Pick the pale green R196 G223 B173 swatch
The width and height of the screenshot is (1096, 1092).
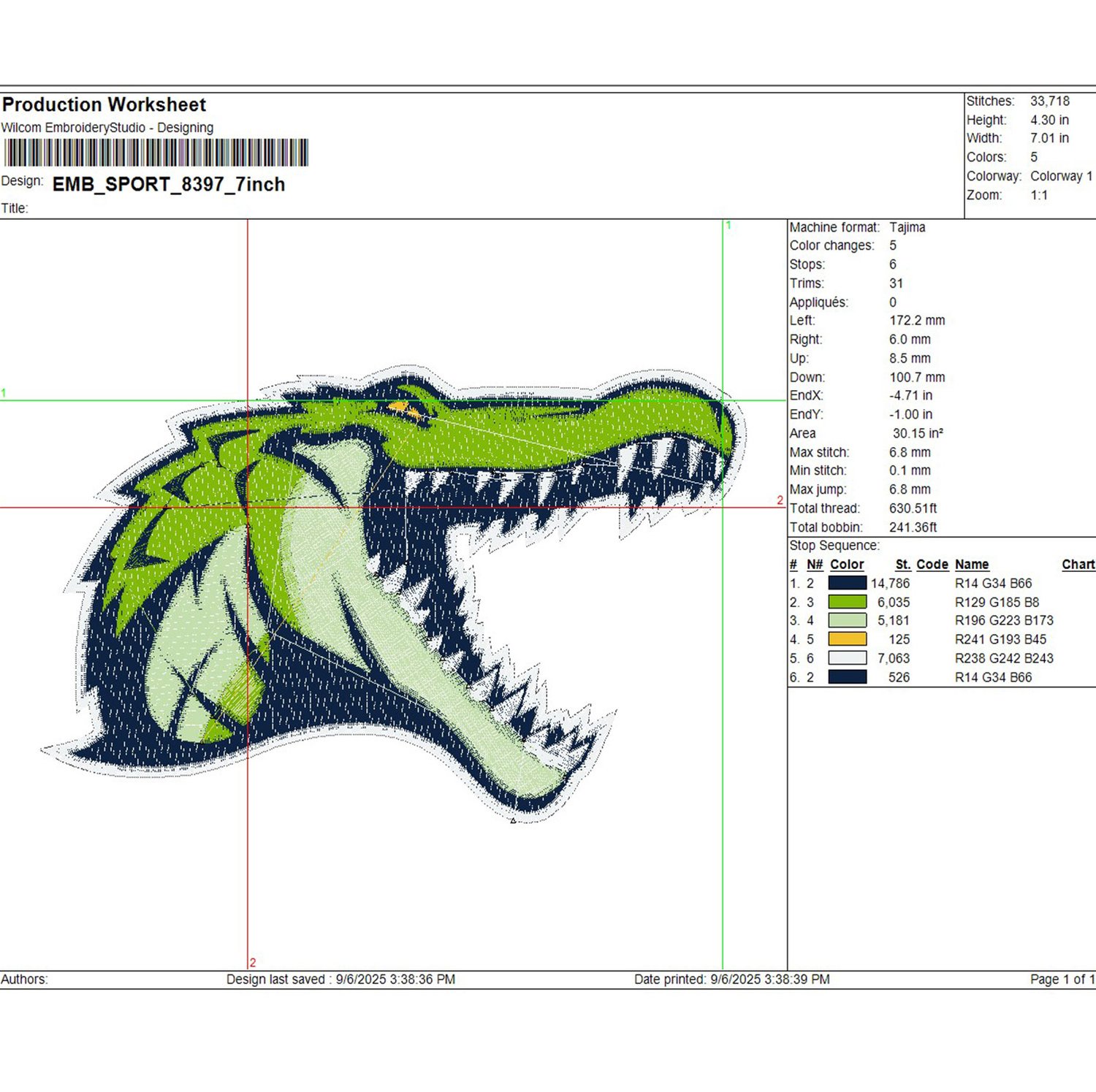[847, 620]
